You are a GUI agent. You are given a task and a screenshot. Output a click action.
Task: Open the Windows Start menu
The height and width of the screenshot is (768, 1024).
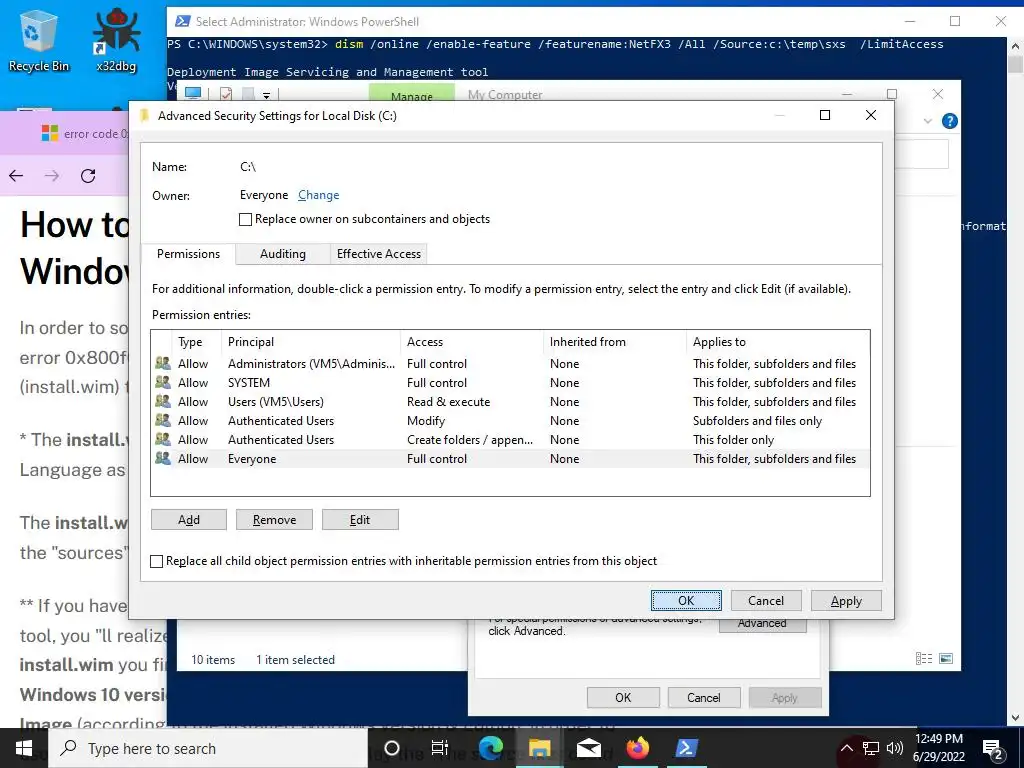tap(24, 748)
